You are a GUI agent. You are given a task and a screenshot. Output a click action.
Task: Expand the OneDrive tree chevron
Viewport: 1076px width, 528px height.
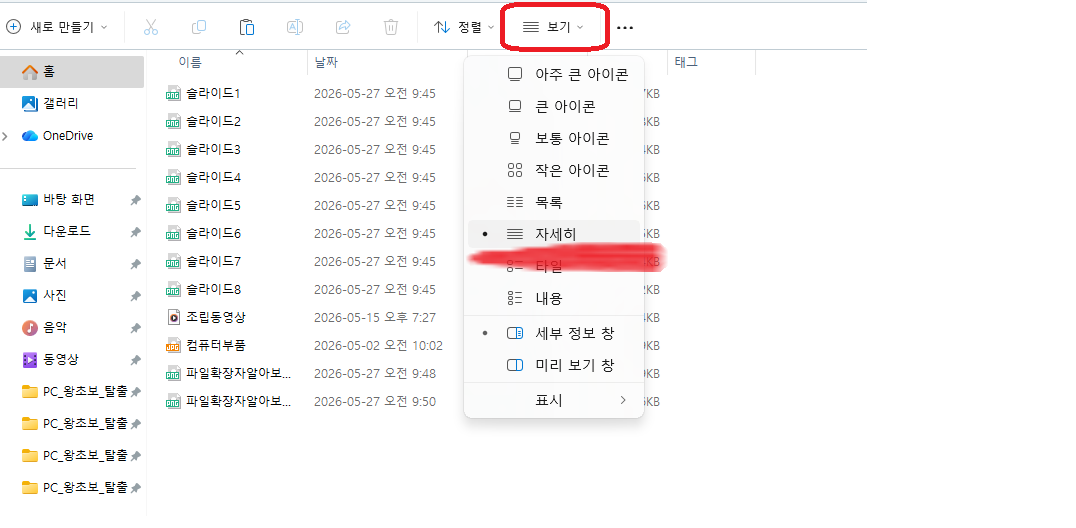[x=5, y=137]
